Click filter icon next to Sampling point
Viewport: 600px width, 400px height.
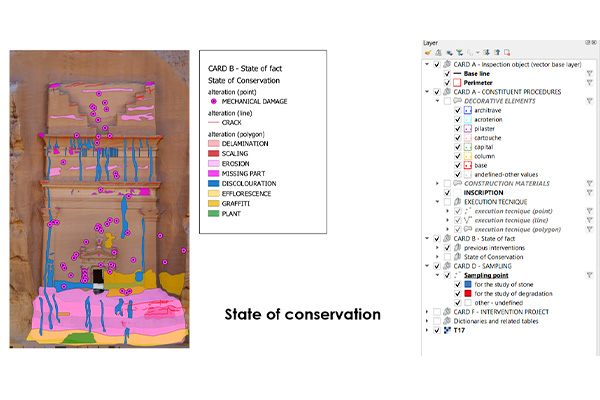point(590,275)
